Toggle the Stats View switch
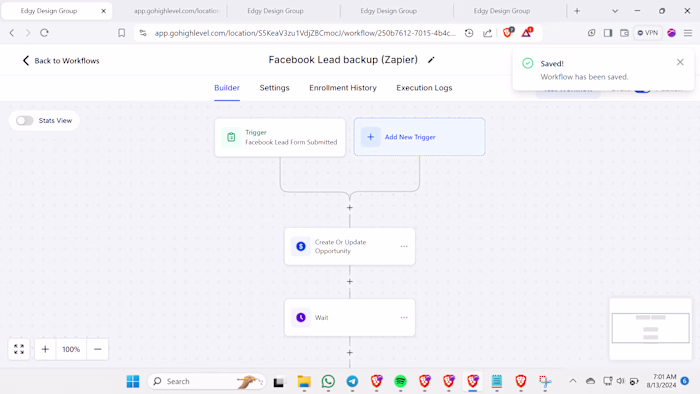Screen dimensions: 700x394 tap(25, 120)
